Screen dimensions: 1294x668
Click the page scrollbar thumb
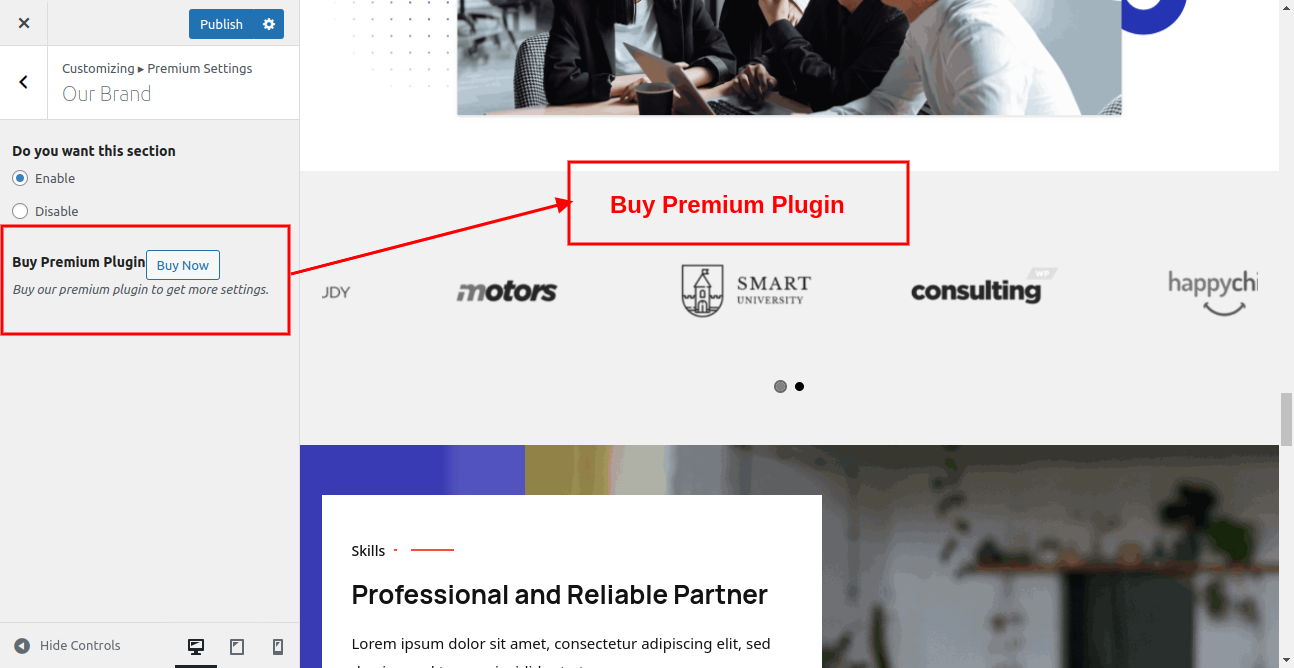tap(1286, 420)
